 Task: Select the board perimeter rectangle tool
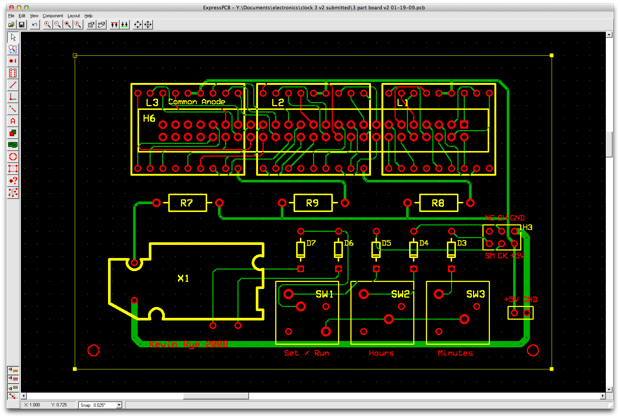(13, 168)
